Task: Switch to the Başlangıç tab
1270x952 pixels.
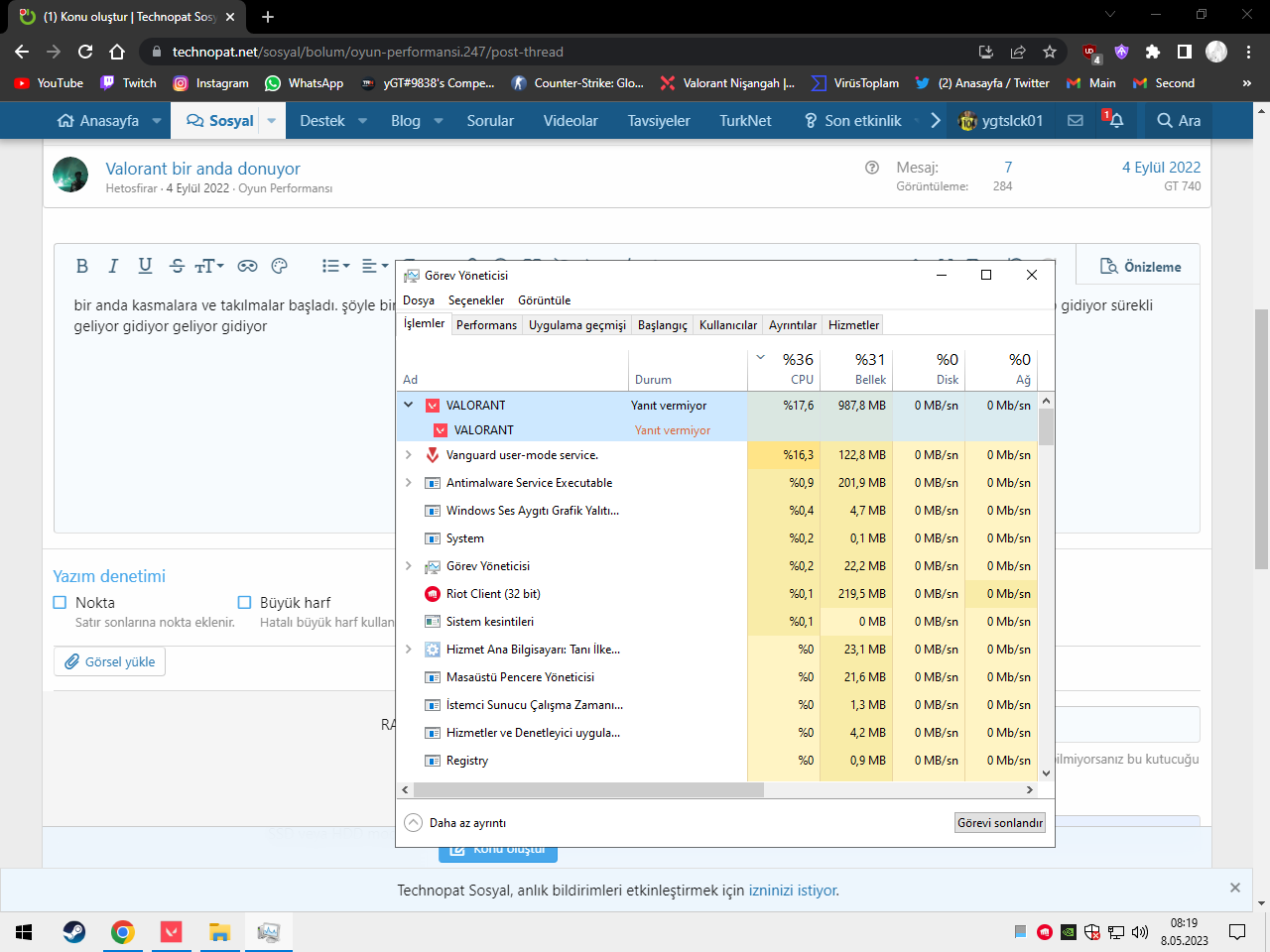Action: tap(663, 325)
